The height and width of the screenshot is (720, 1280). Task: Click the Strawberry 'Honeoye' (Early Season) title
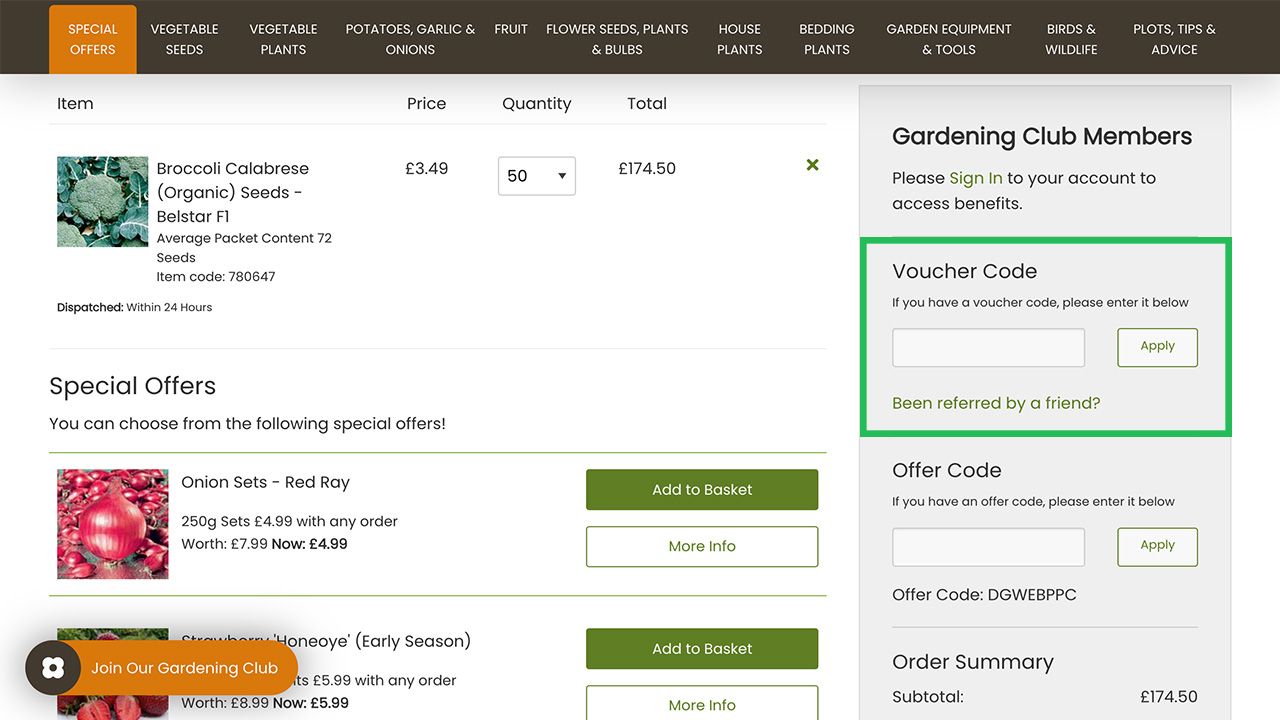(326, 641)
